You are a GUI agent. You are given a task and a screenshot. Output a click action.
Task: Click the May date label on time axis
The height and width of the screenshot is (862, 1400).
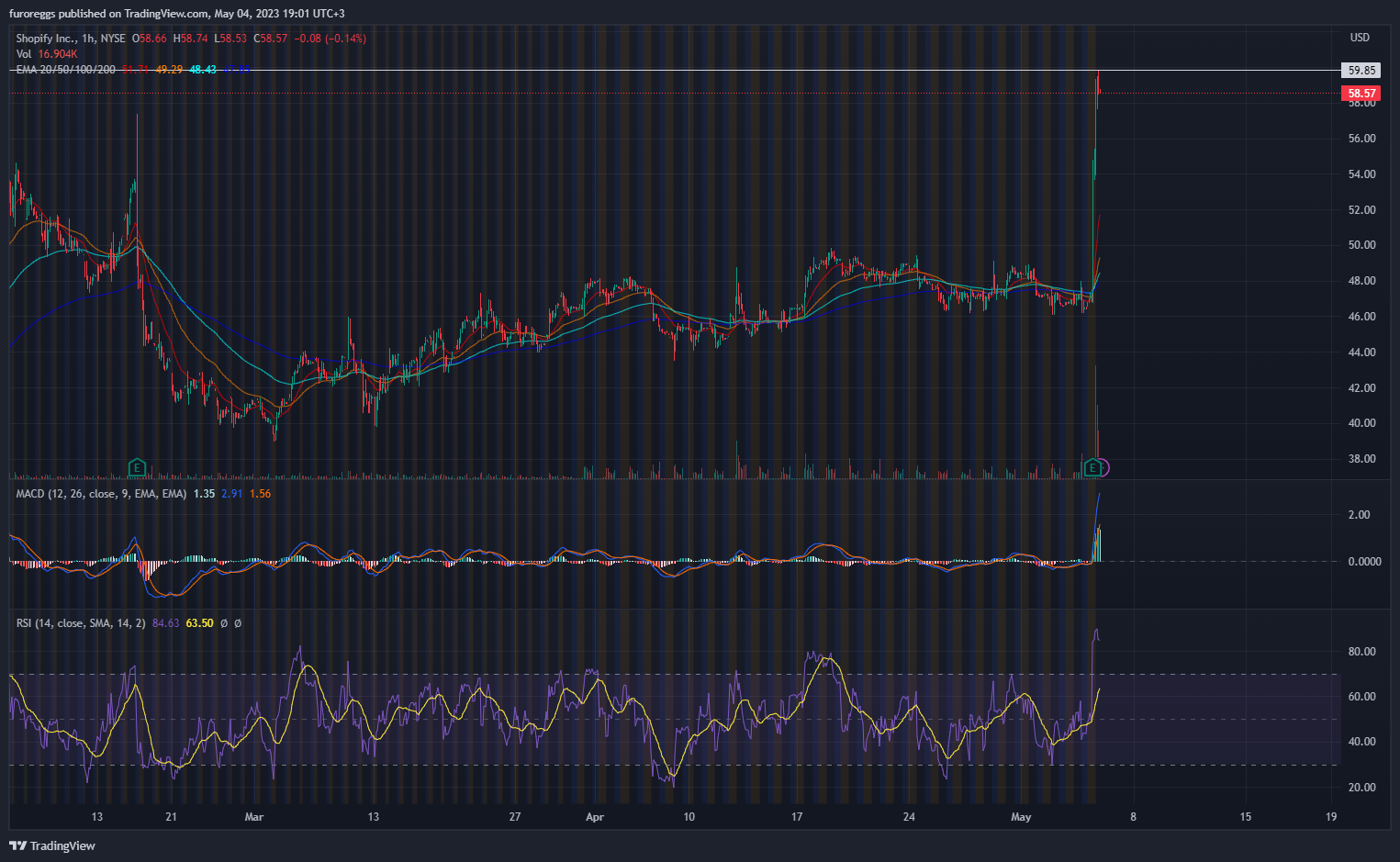pos(1021,817)
